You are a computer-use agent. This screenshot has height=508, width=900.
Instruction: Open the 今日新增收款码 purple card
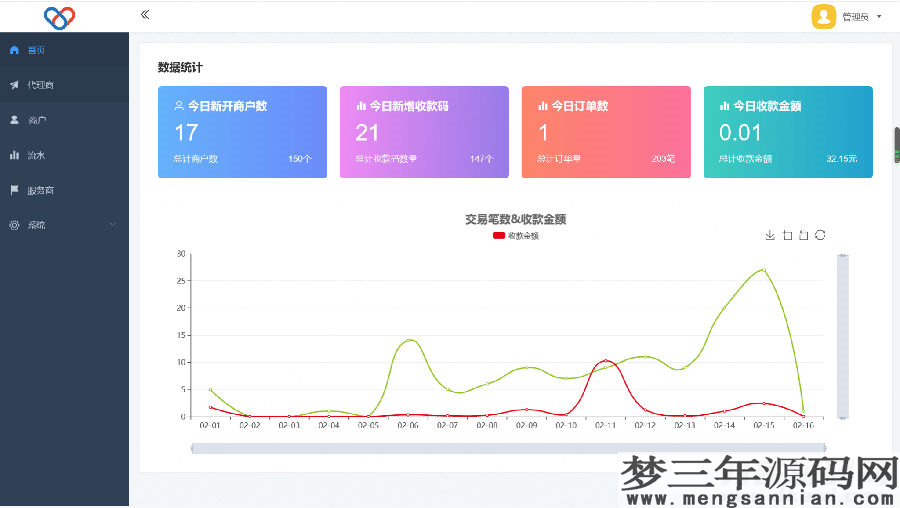pyautogui.click(x=424, y=132)
